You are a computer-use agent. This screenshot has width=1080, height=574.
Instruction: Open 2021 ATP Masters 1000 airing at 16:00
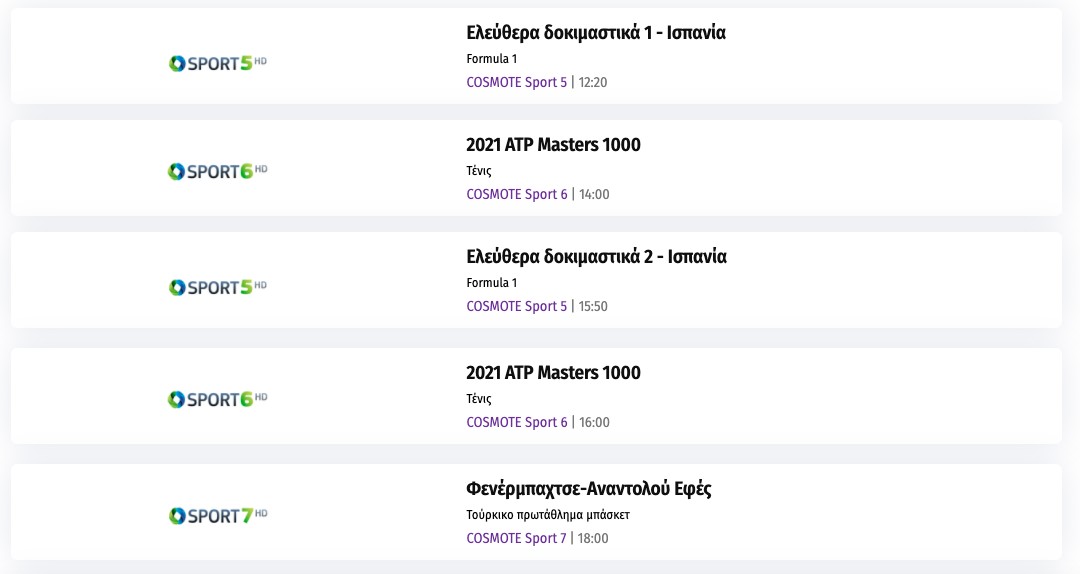553,373
